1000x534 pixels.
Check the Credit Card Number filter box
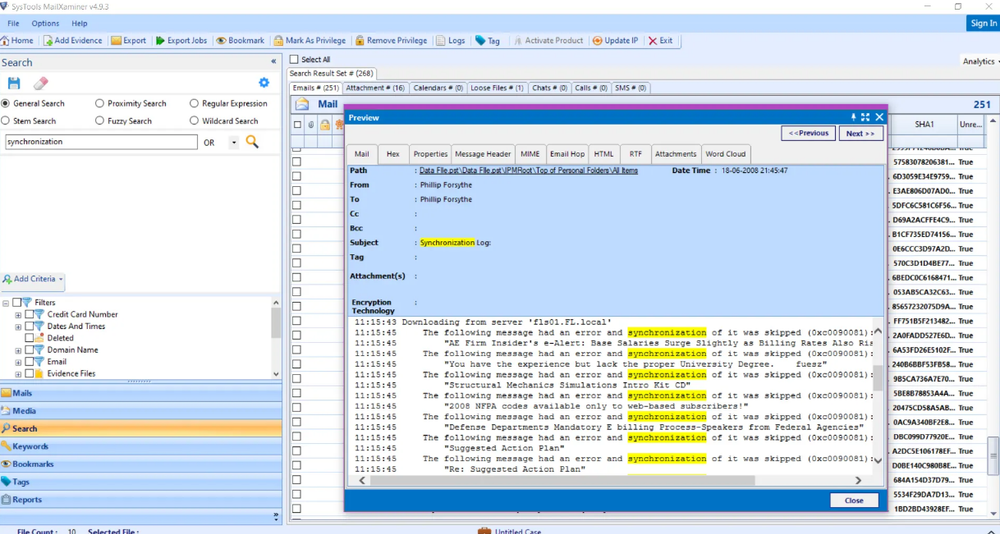[x=29, y=314]
